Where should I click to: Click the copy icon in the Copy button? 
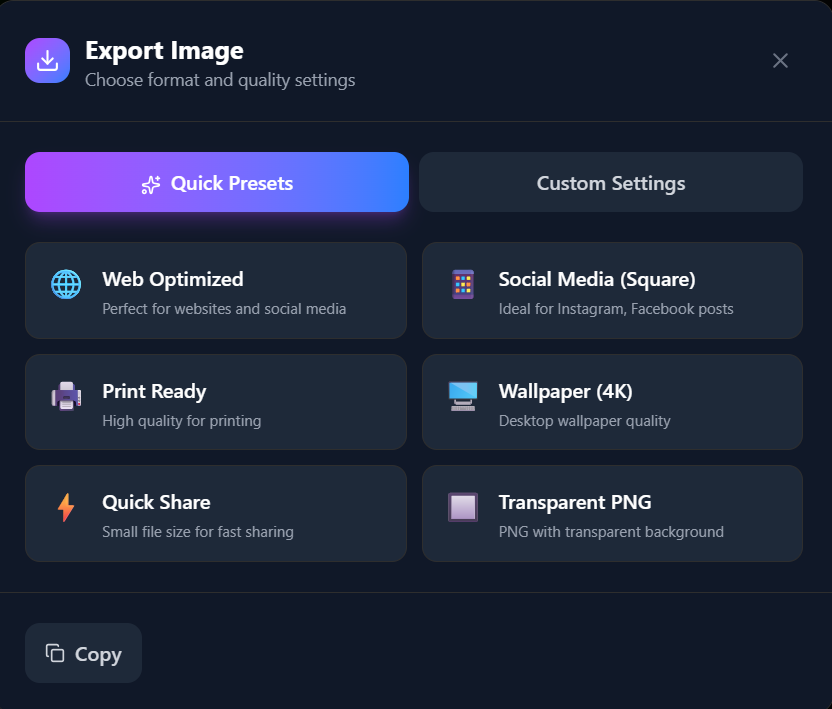[55, 653]
